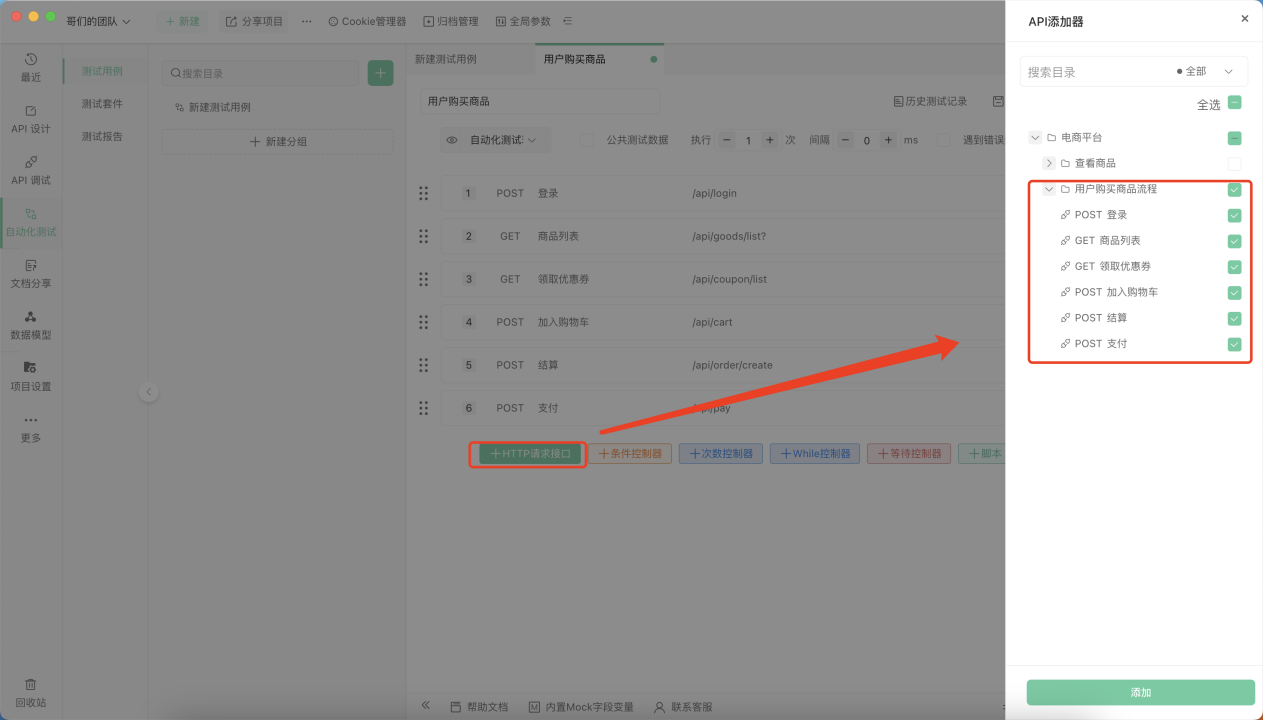Open 更多 sidebar menu icon

coord(31,428)
